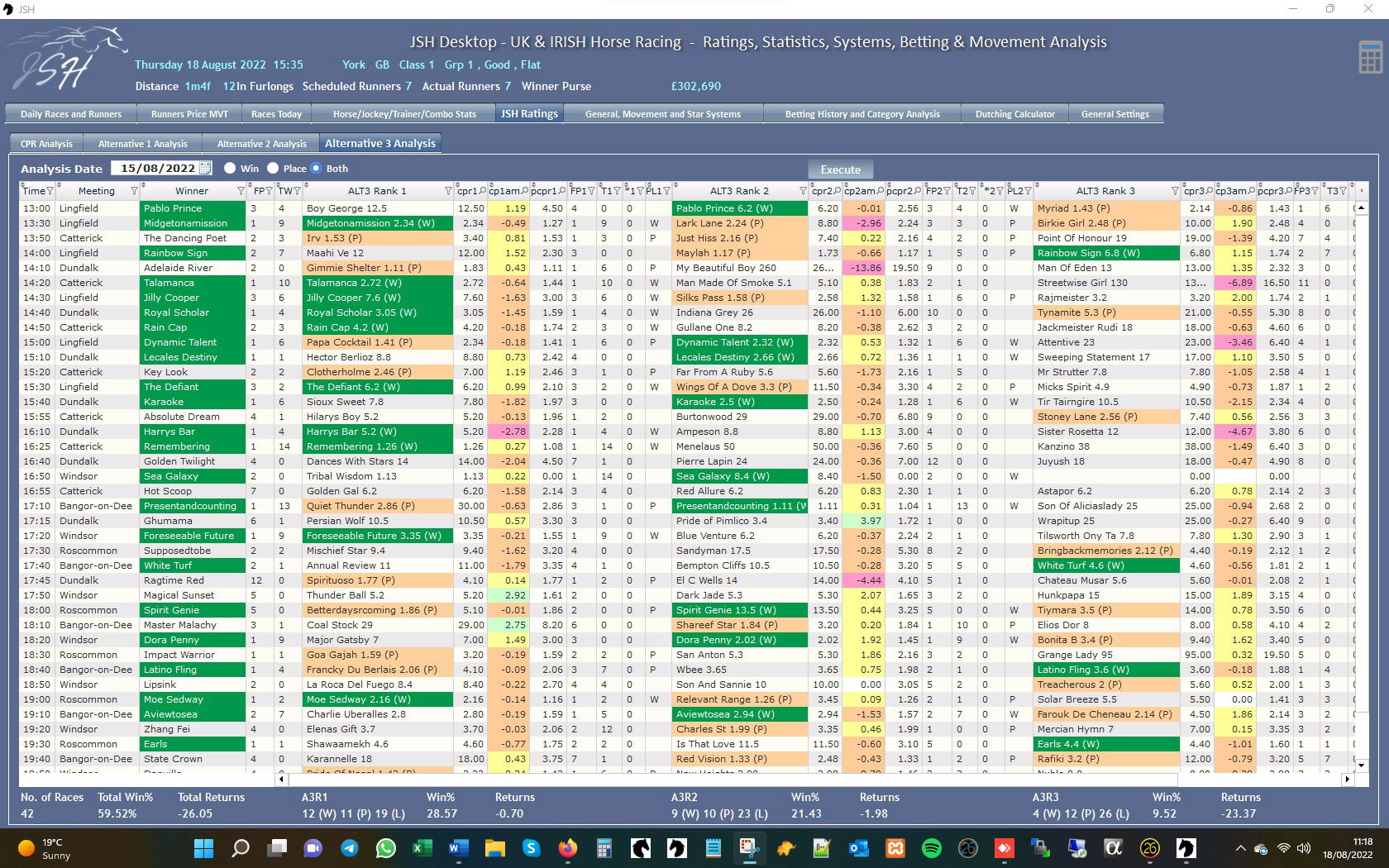Switch to the Daily Races and Runners tab
Image resolution: width=1389 pixels, height=868 pixels.
[x=71, y=114]
